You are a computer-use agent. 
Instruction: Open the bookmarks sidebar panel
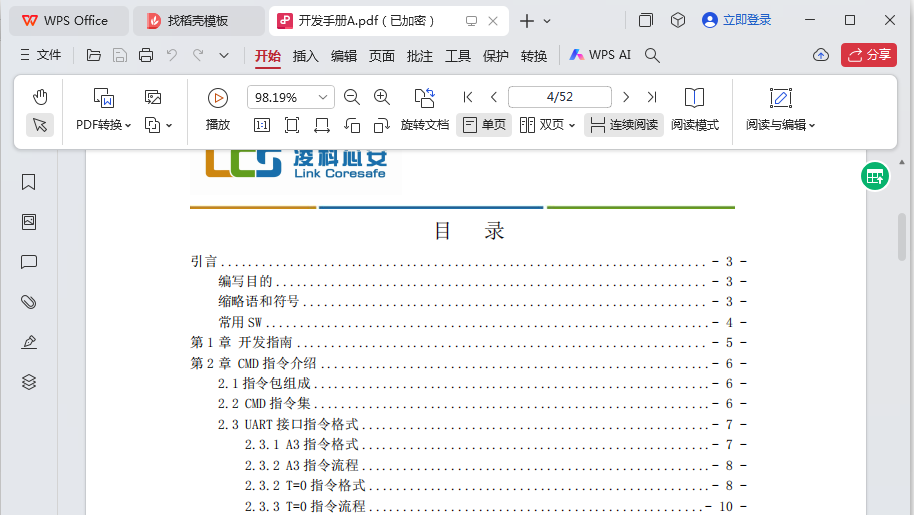click(29, 182)
